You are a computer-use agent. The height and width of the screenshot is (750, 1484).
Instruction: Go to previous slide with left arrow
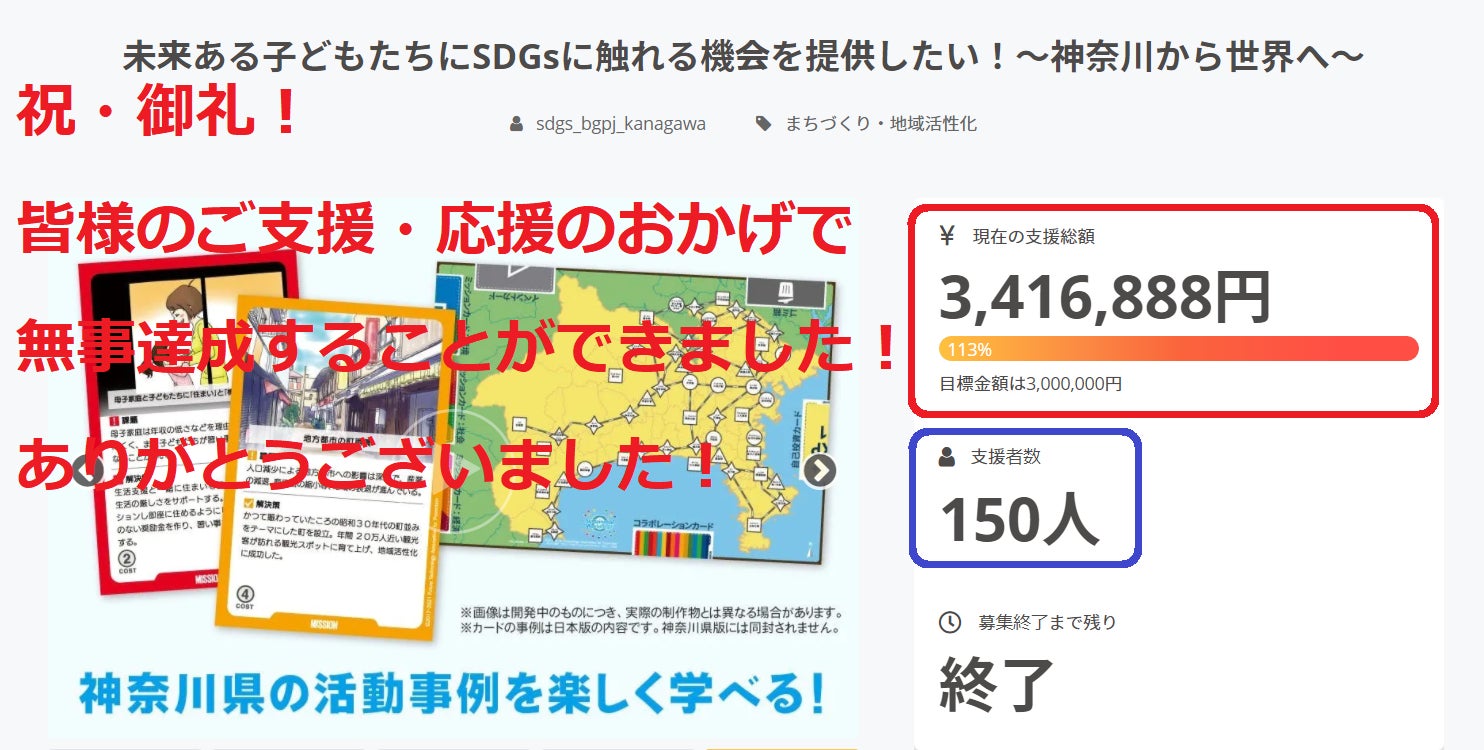pos(87,470)
